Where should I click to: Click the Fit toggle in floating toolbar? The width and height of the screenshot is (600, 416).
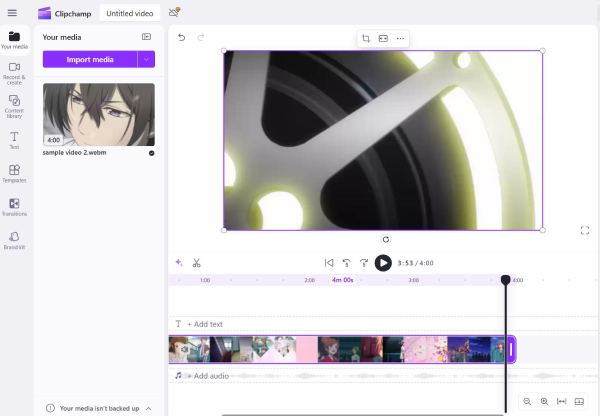point(383,38)
